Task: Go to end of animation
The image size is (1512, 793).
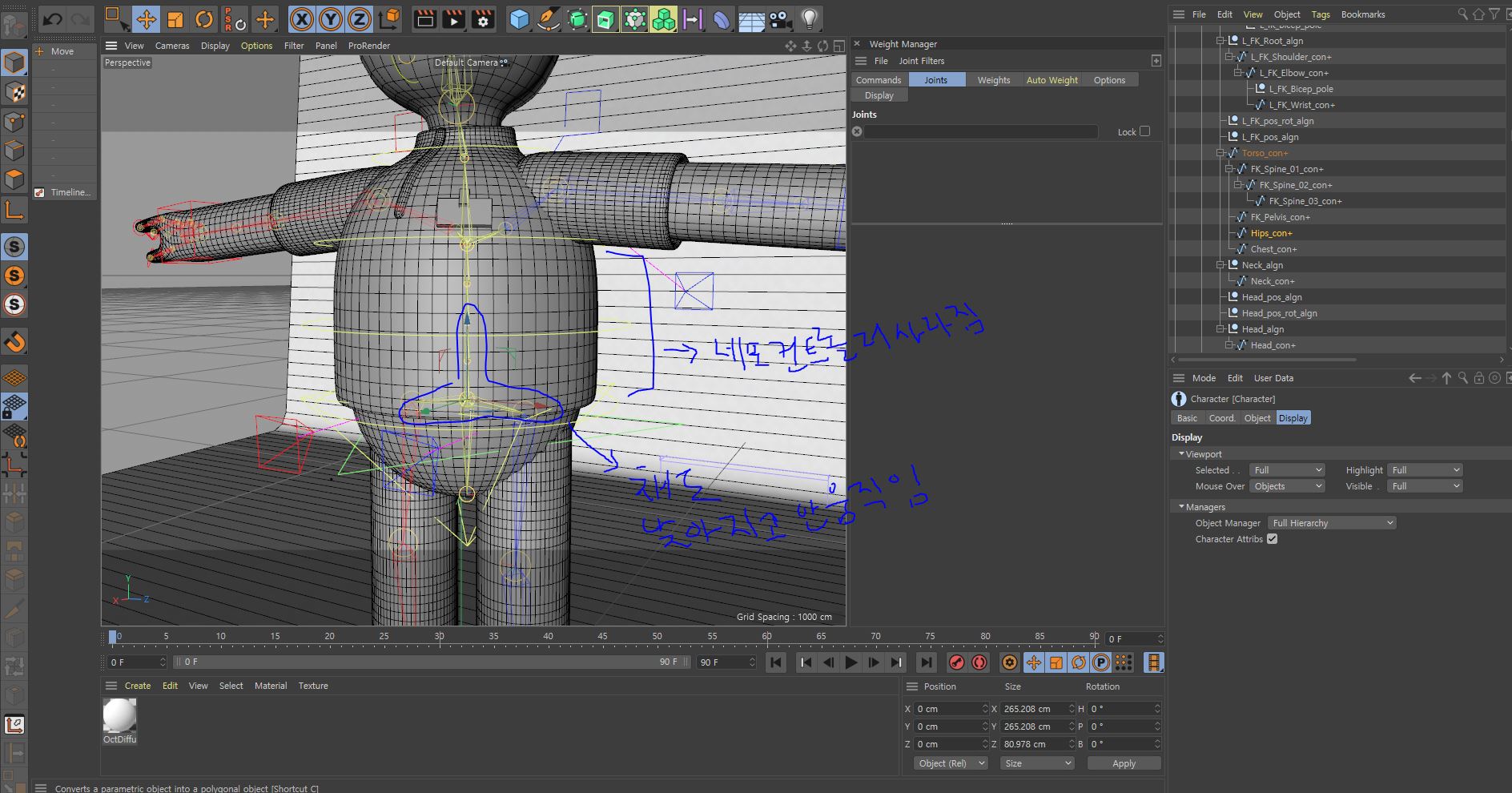Action: click(926, 662)
